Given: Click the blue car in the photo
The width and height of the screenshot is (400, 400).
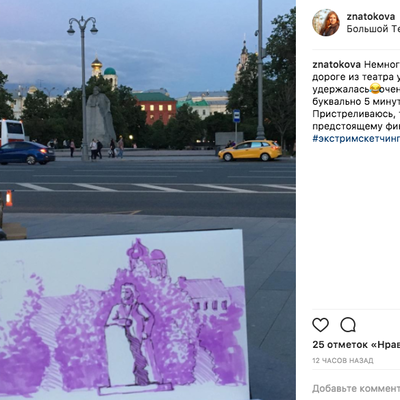Looking at the screenshot, I should point(27,153).
